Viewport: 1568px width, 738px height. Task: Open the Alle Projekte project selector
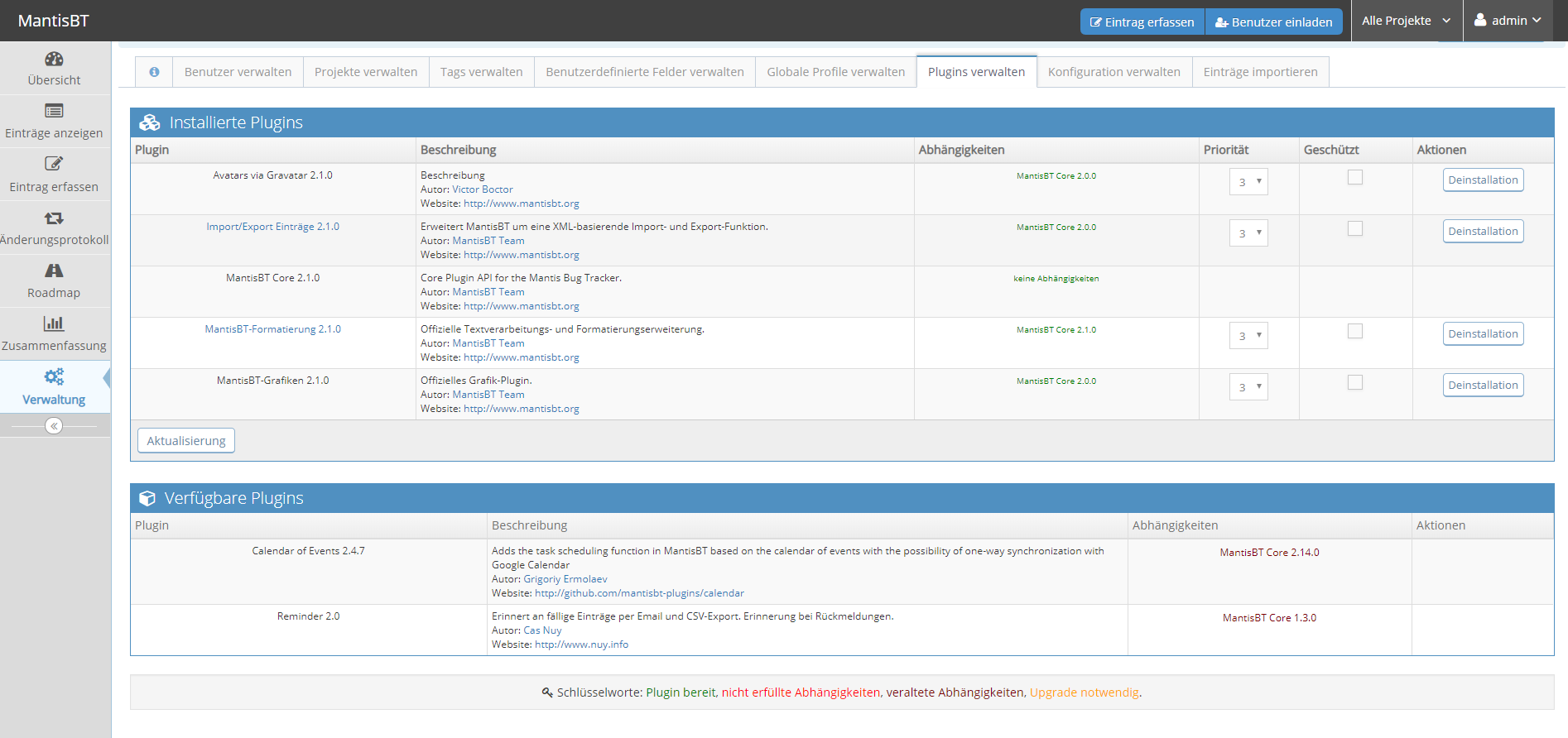click(1407, 21)
